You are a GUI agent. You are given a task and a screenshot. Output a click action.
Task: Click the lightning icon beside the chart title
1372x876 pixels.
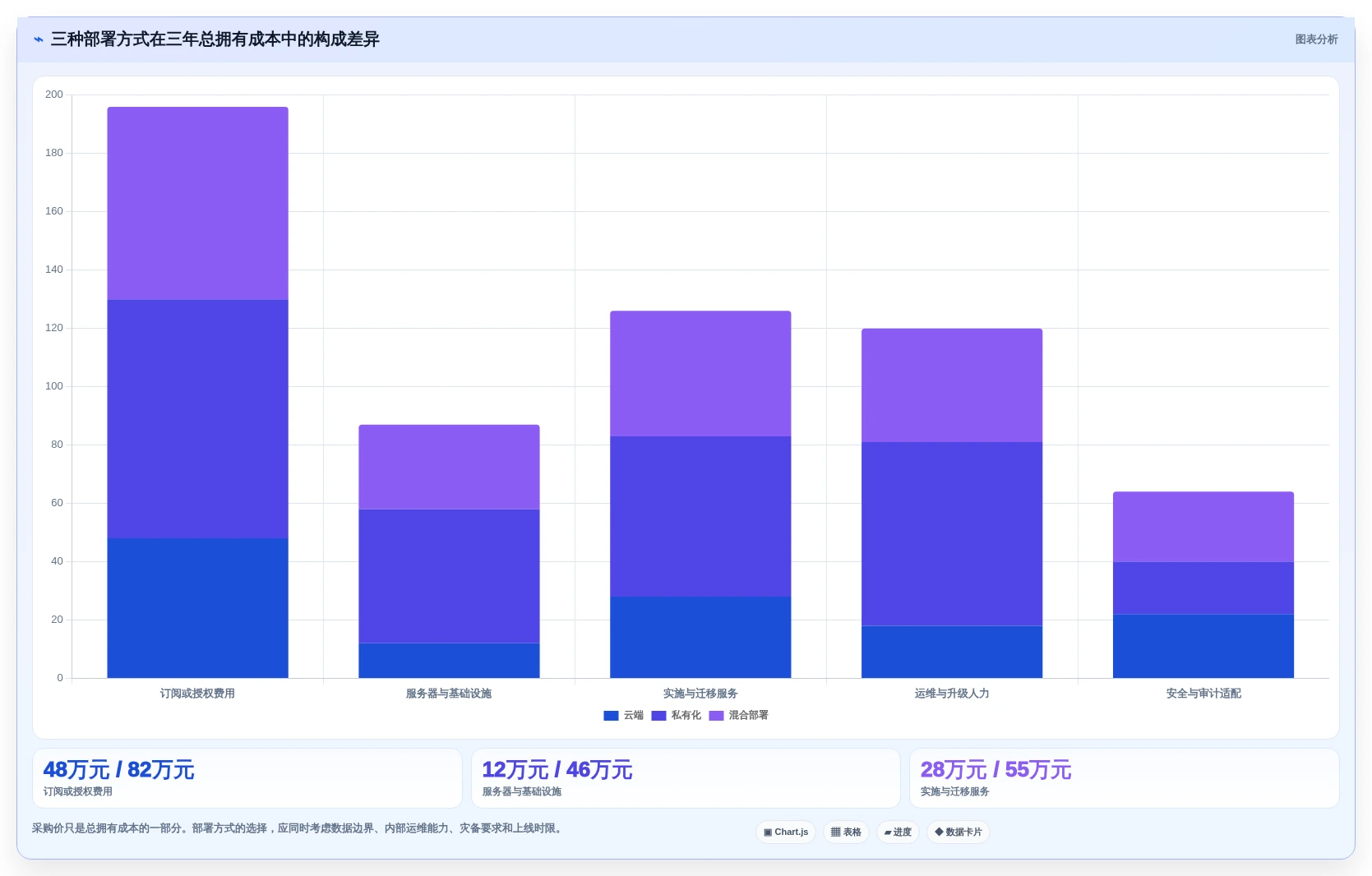(38, 39)
